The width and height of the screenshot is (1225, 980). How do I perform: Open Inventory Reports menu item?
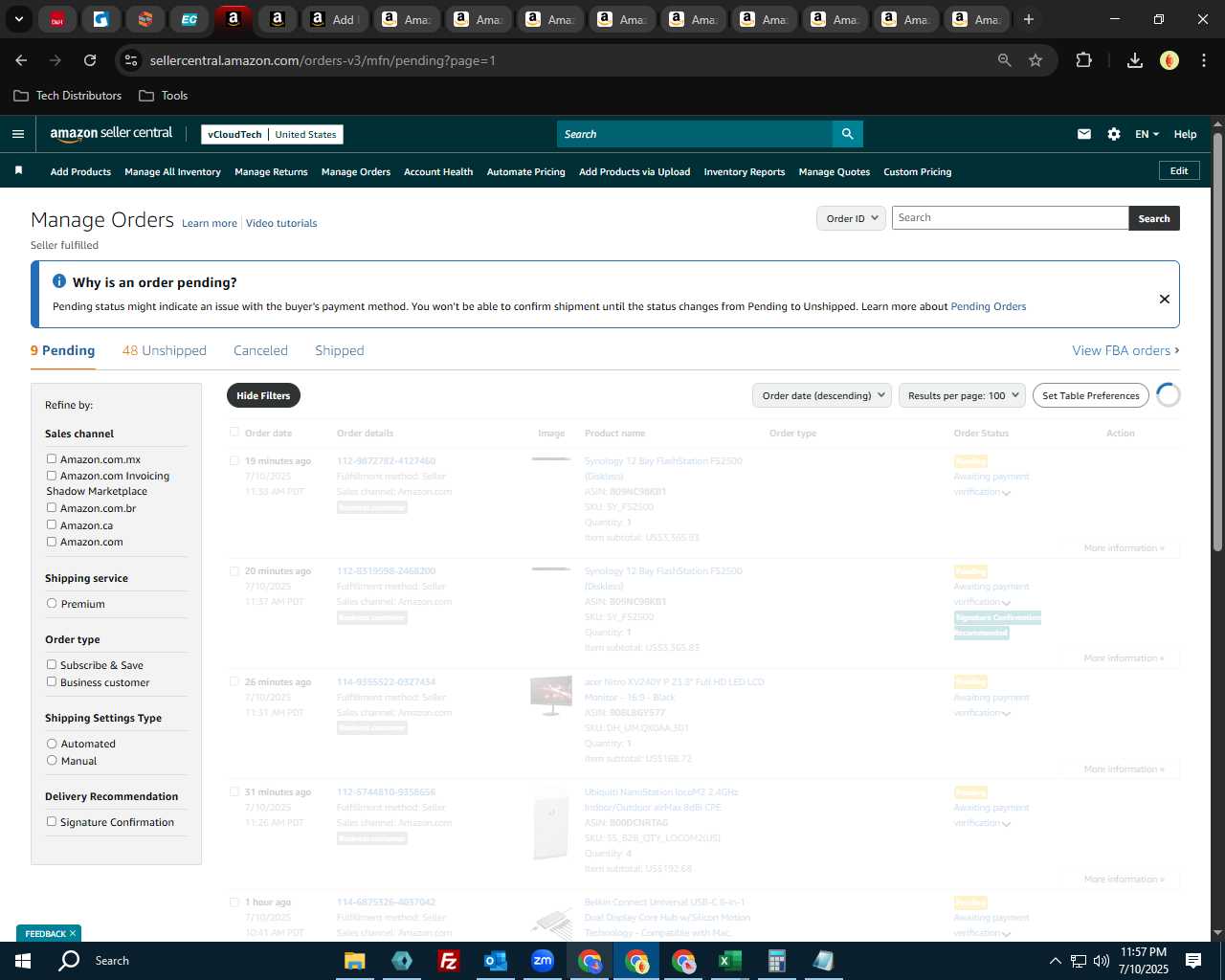pos(745,172)
